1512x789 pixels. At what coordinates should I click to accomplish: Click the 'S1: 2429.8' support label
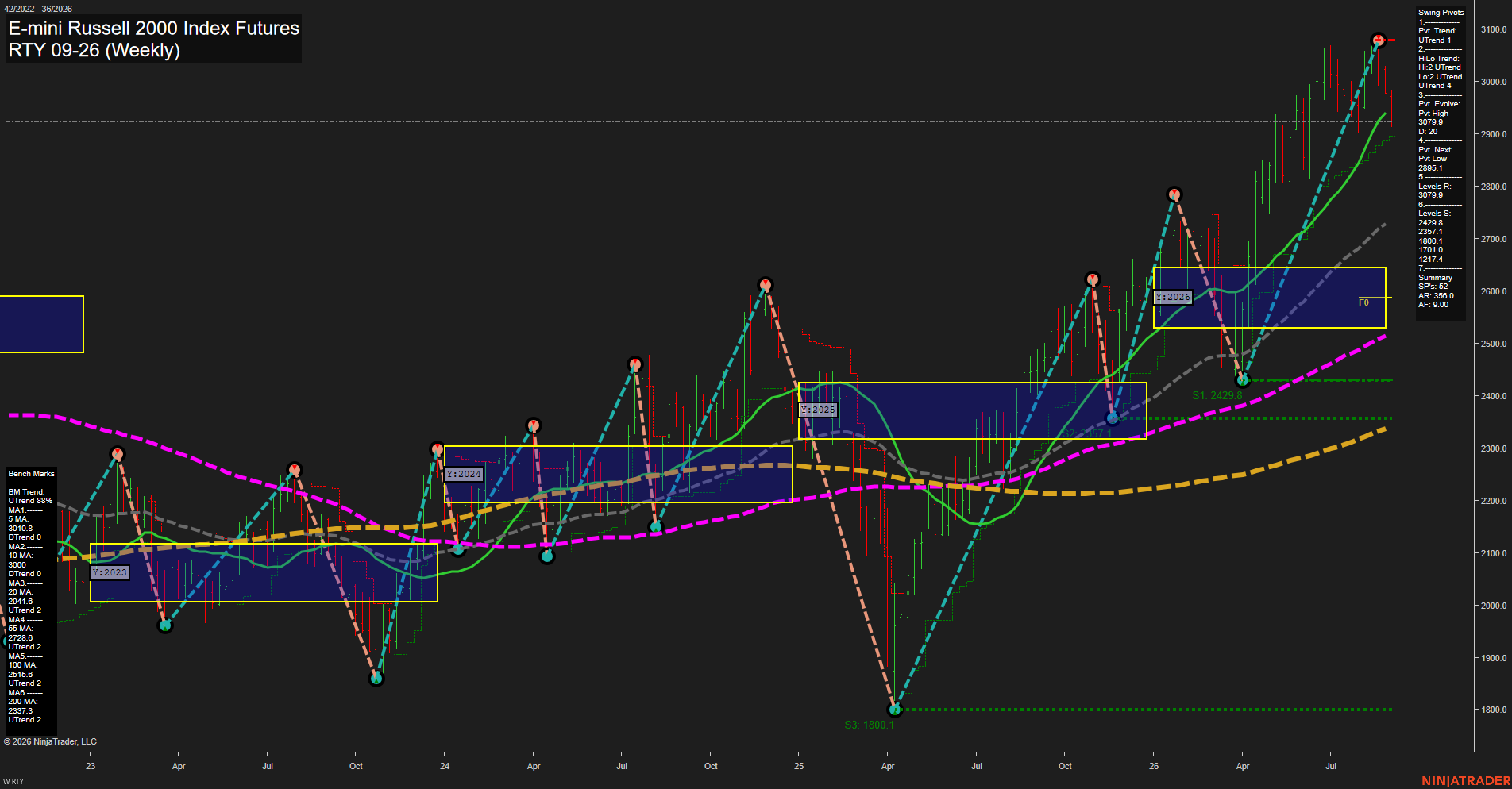[x=1217, y=395]
